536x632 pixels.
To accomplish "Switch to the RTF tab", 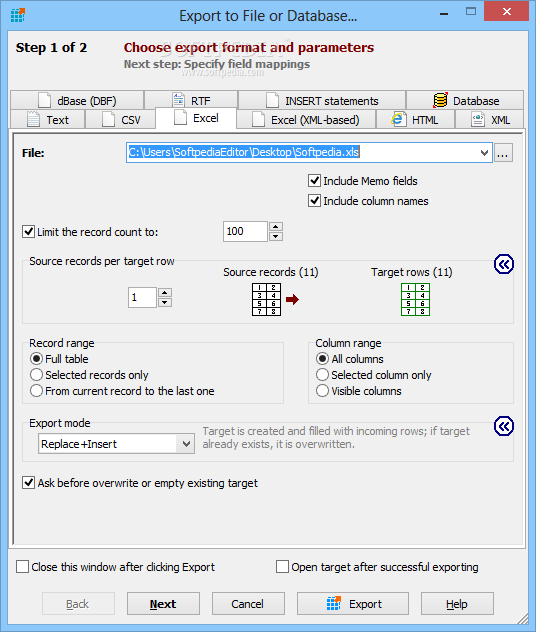I will [x=191, y=100].
